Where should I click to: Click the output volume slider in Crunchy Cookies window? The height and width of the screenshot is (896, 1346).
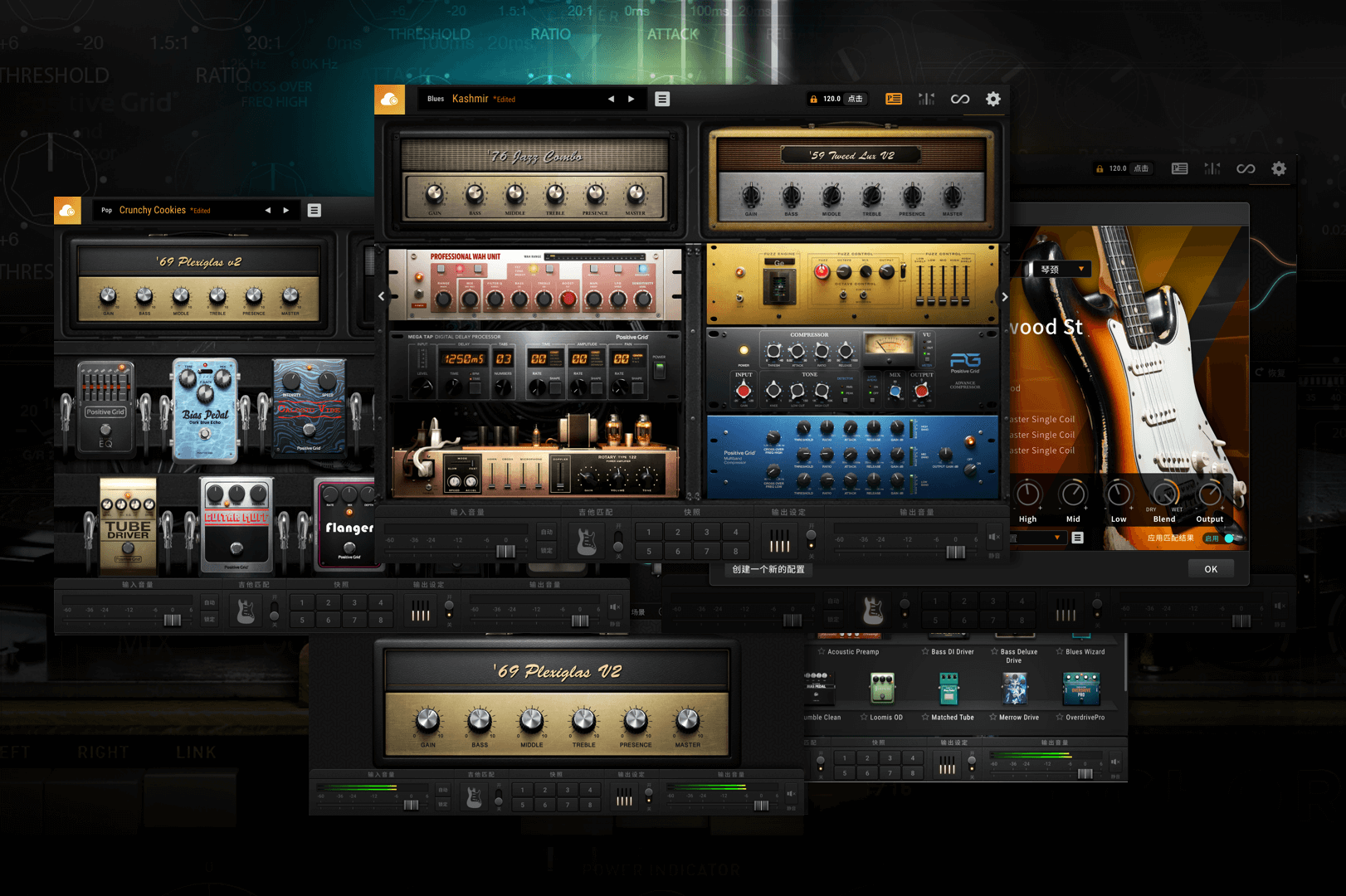580,621
